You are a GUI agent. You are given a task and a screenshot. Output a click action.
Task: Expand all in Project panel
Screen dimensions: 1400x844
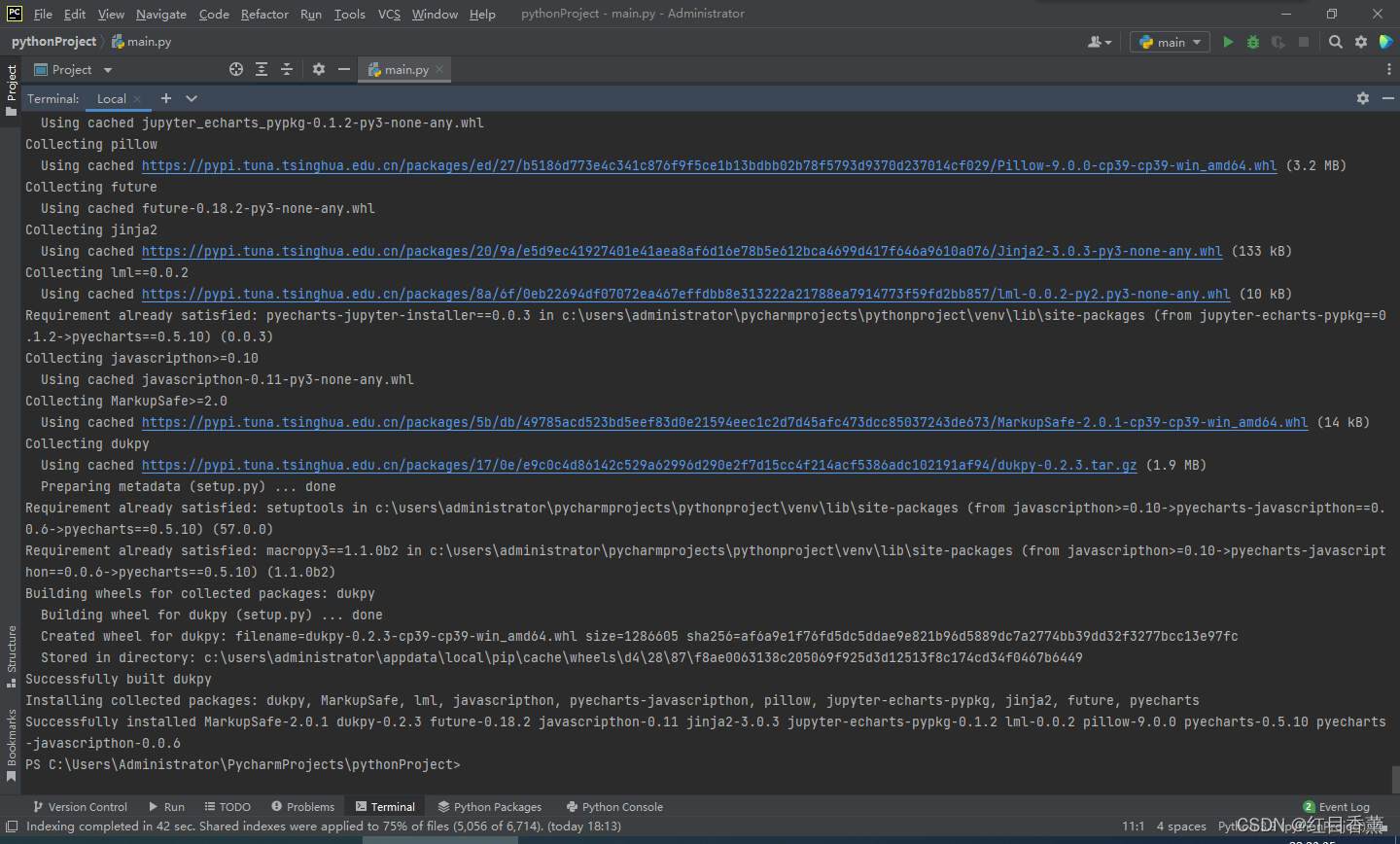[x=262, y=69]
